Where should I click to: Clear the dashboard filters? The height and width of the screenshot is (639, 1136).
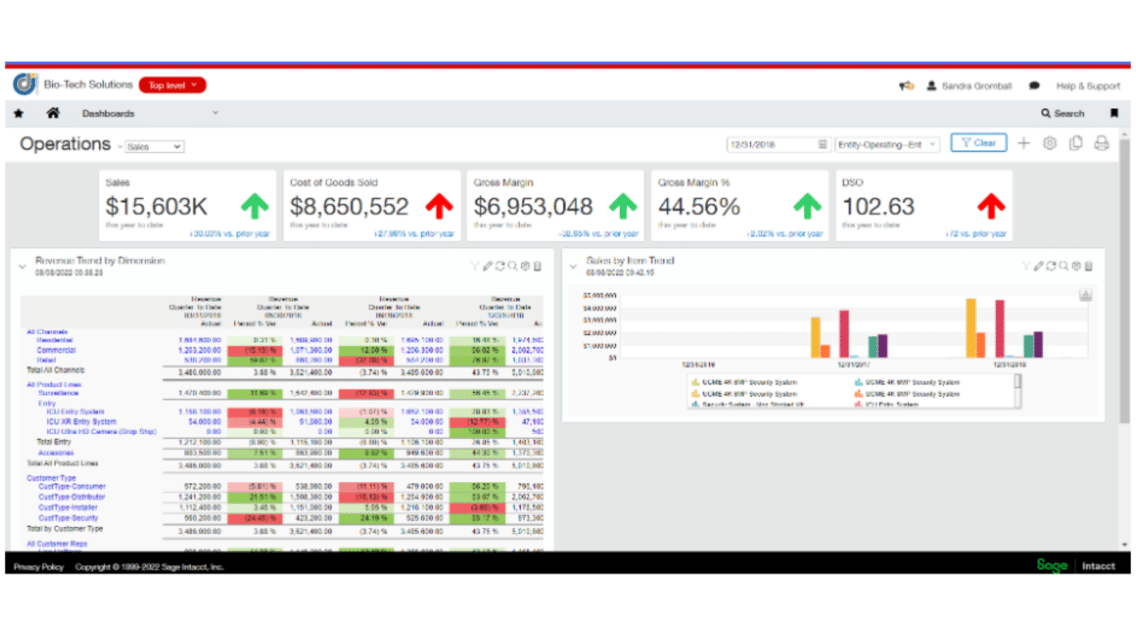(979, 143)
